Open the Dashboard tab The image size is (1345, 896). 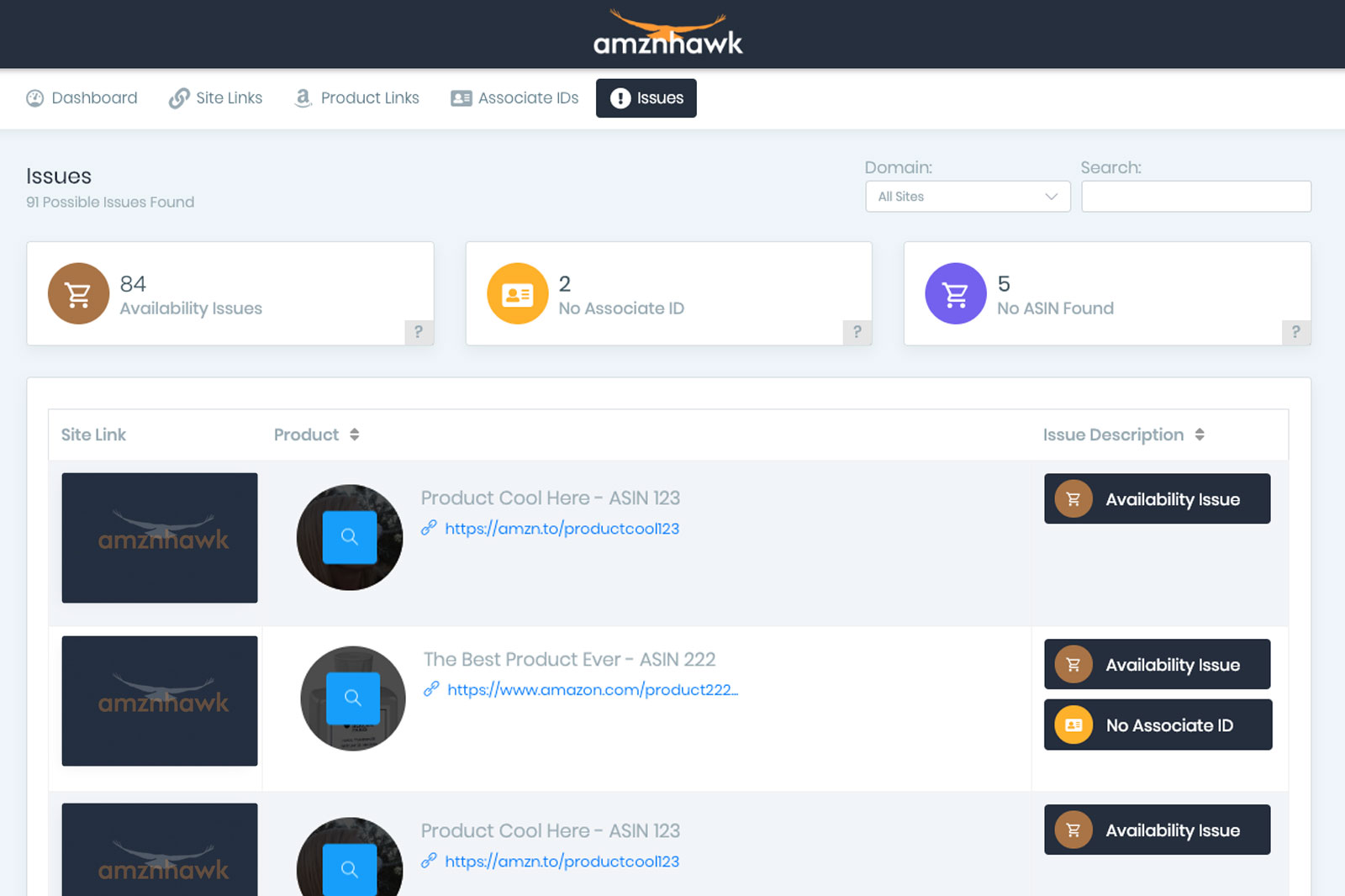click(82, 98)
